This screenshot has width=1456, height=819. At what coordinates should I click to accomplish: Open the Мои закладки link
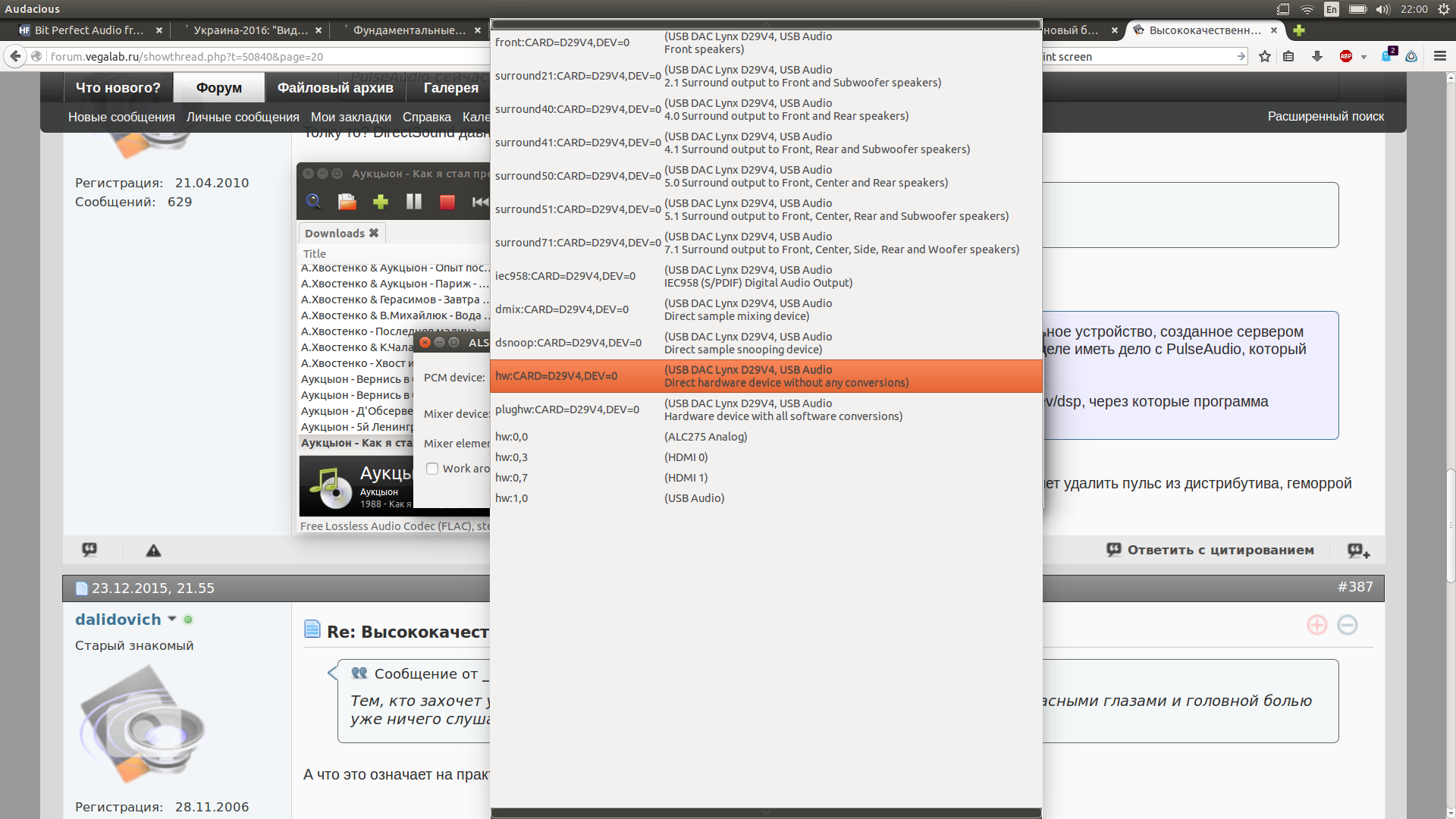(x=351, y=117)
